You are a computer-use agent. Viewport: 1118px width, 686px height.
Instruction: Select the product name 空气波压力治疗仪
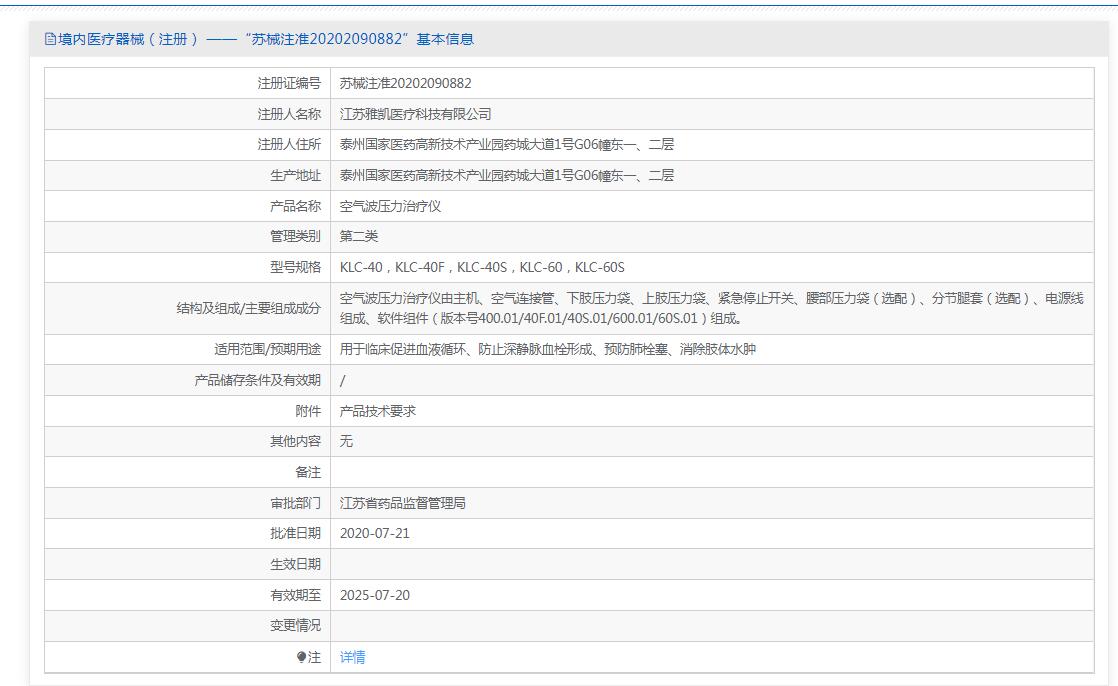(390, 206)
